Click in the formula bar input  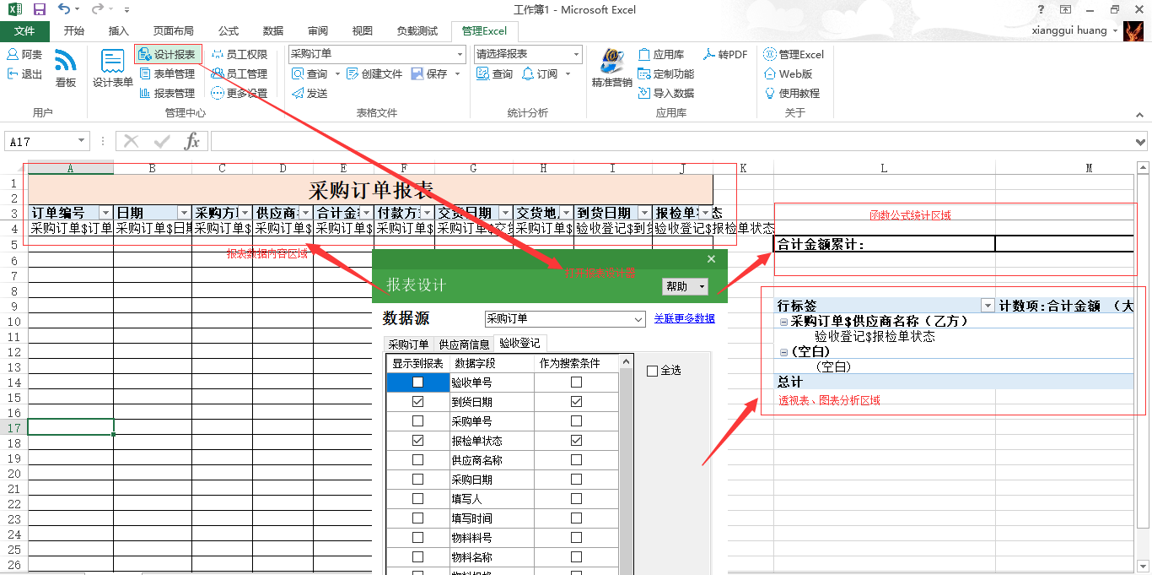click(672, 141)
